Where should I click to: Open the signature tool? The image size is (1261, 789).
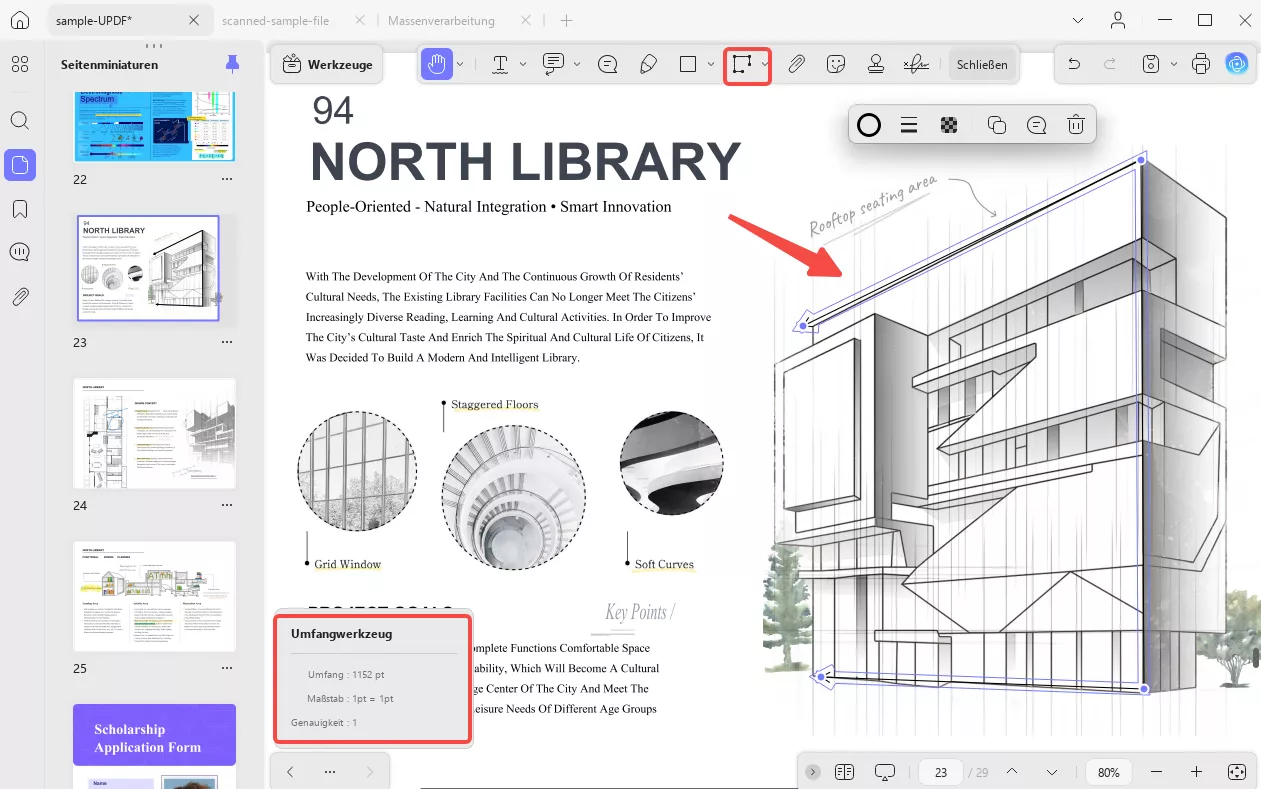click(915, 64)
